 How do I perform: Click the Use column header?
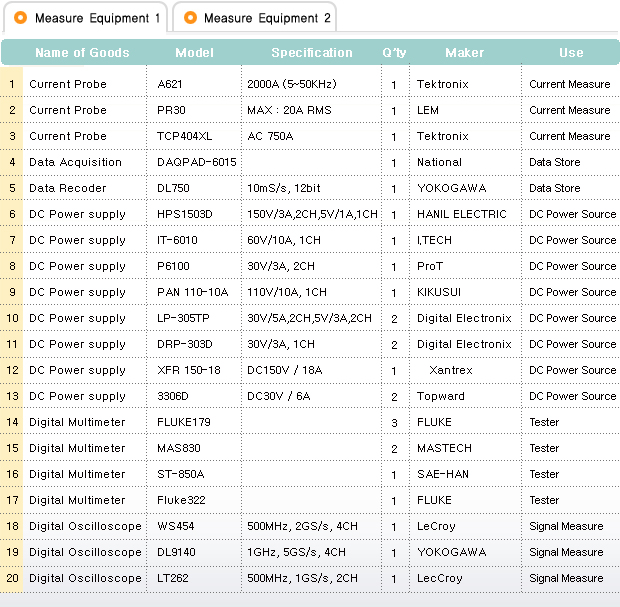571,53
